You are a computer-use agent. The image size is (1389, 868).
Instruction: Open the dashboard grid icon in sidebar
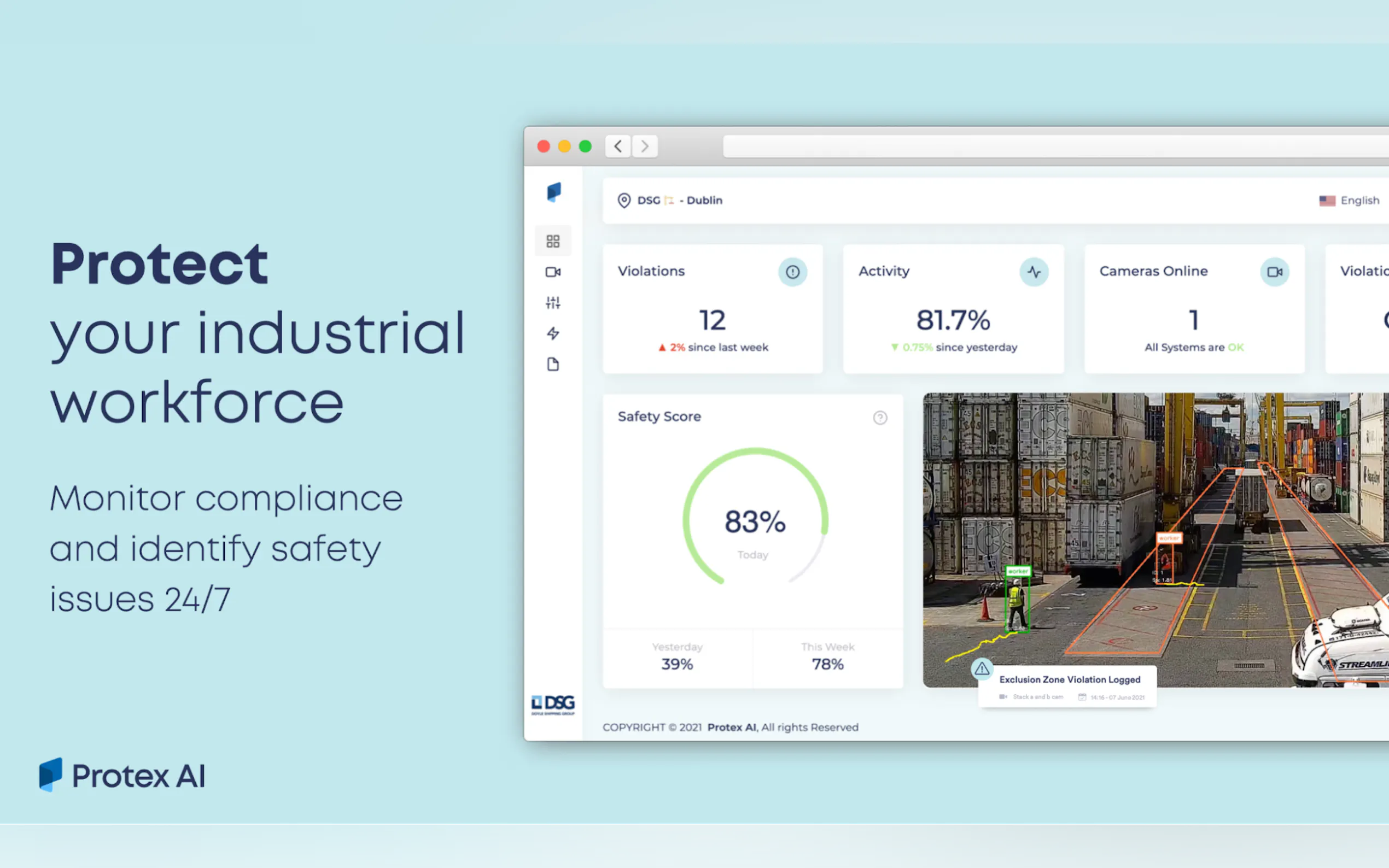[x=552, y=241]
